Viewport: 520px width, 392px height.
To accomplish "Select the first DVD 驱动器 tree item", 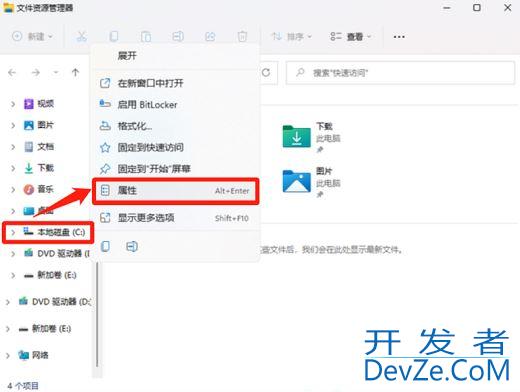I will [57, 254].
